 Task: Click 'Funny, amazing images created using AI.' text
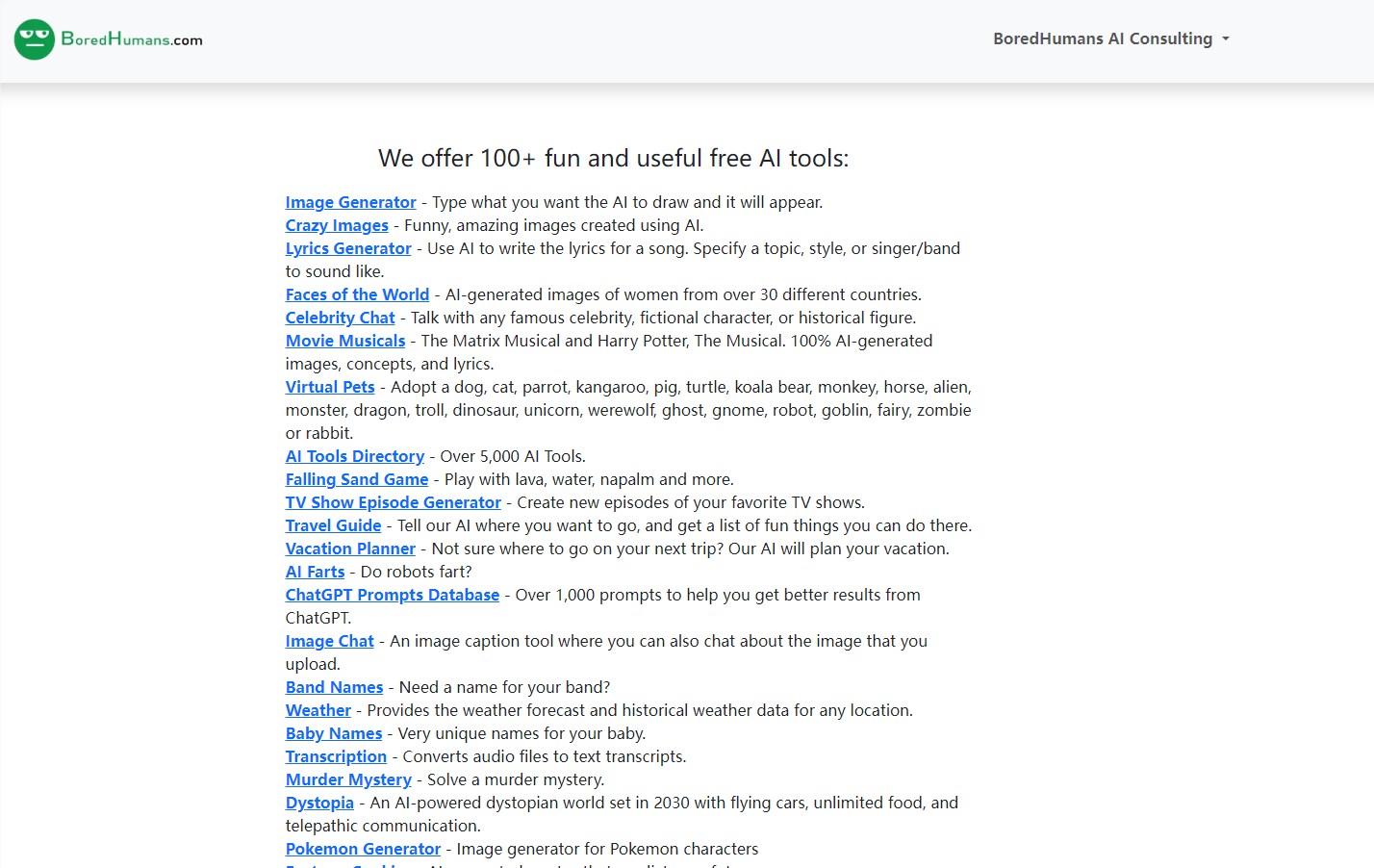[x=554, y=225]
